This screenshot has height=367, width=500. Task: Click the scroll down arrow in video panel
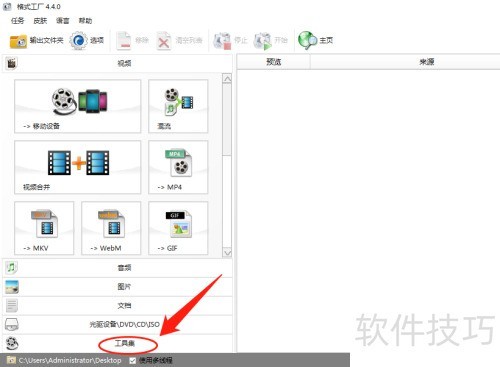tap(227, 252)
